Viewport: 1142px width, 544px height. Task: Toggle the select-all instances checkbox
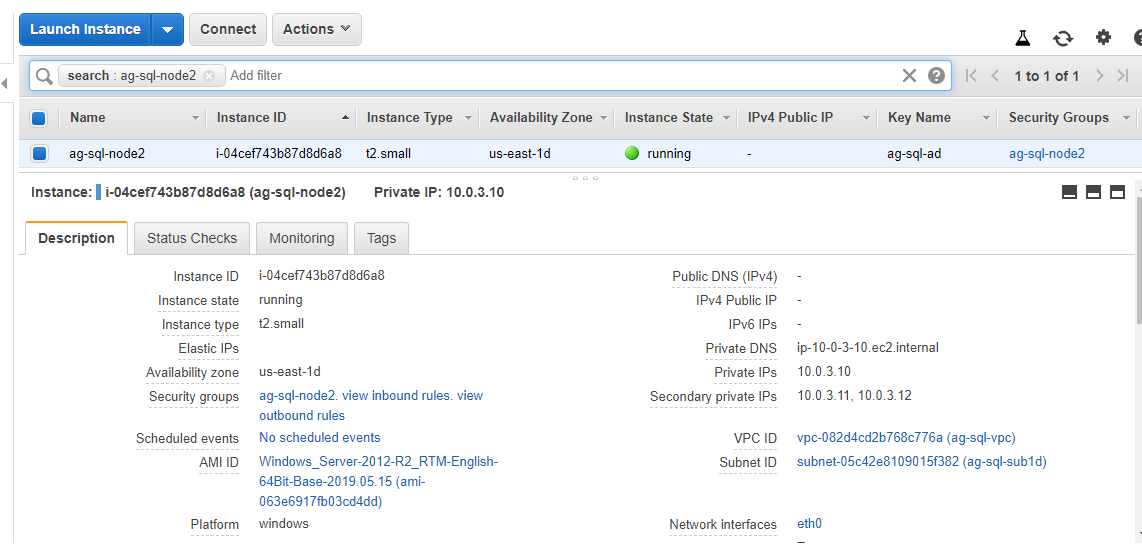click(39, 118)
